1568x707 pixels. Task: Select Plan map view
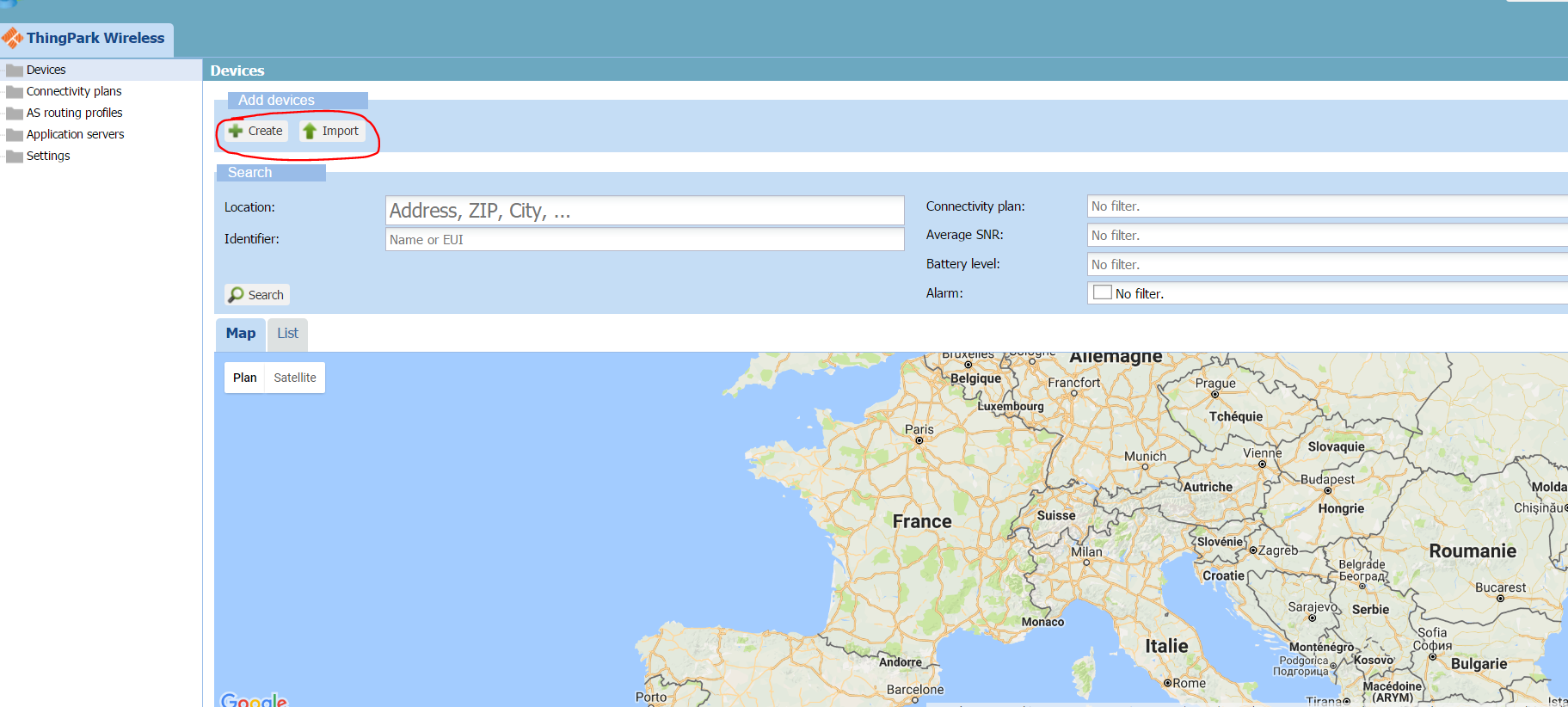[244, 378]
